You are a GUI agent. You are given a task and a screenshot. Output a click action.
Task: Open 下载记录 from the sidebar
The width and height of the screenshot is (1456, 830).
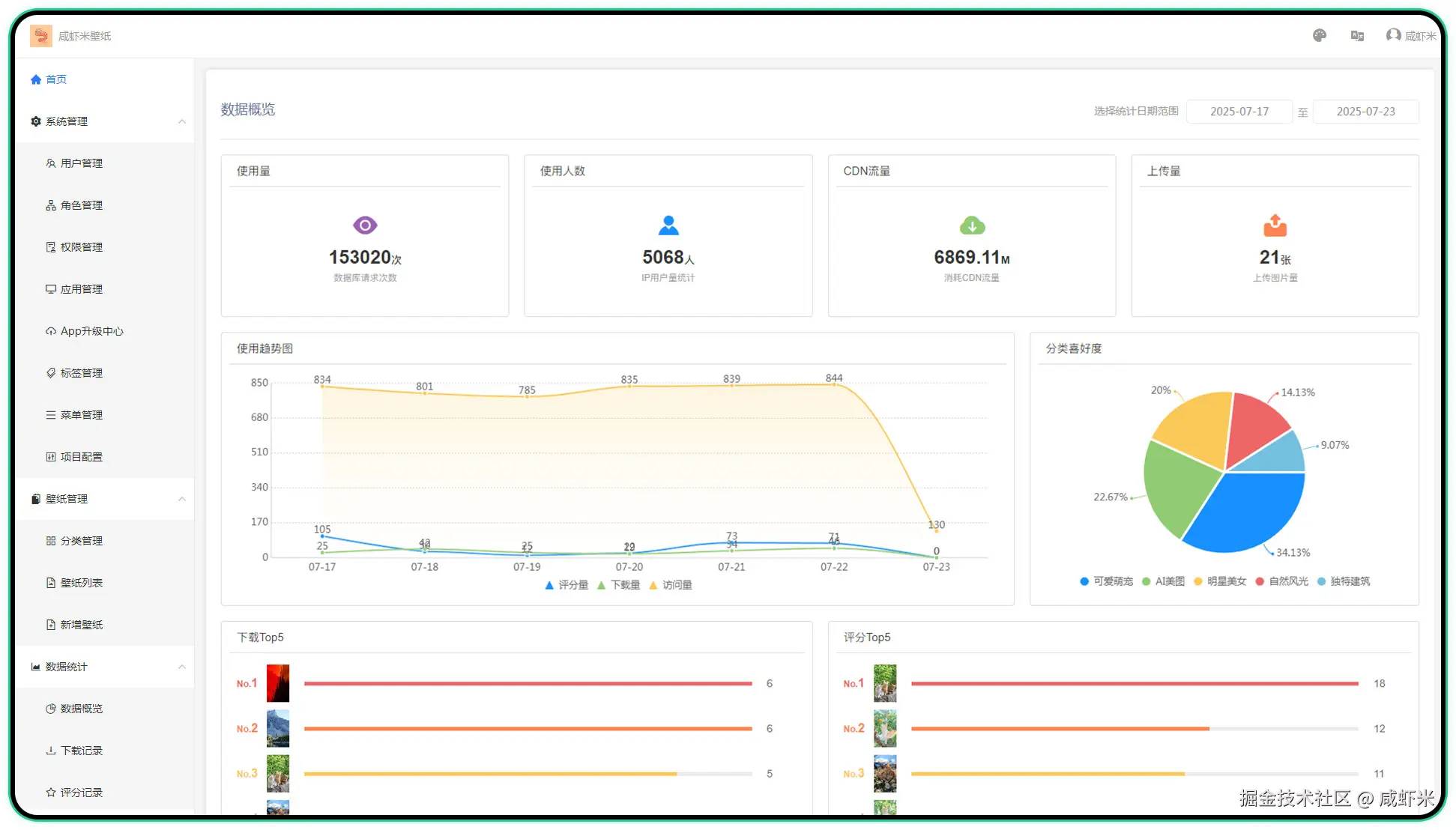point(82,751)
